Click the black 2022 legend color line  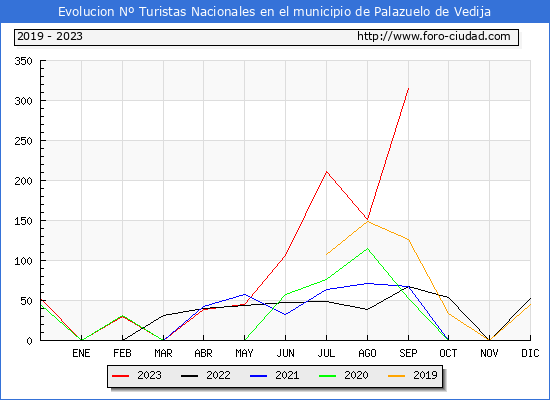[x=189, y=376]
